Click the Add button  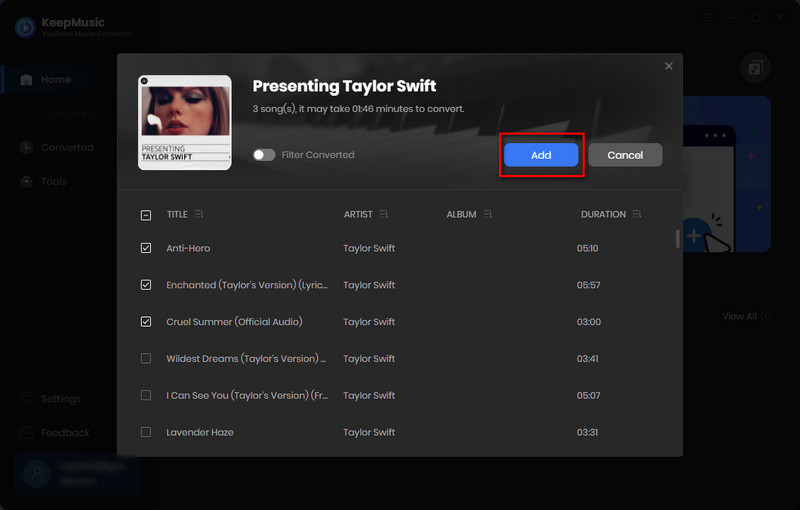click(541, 155)
